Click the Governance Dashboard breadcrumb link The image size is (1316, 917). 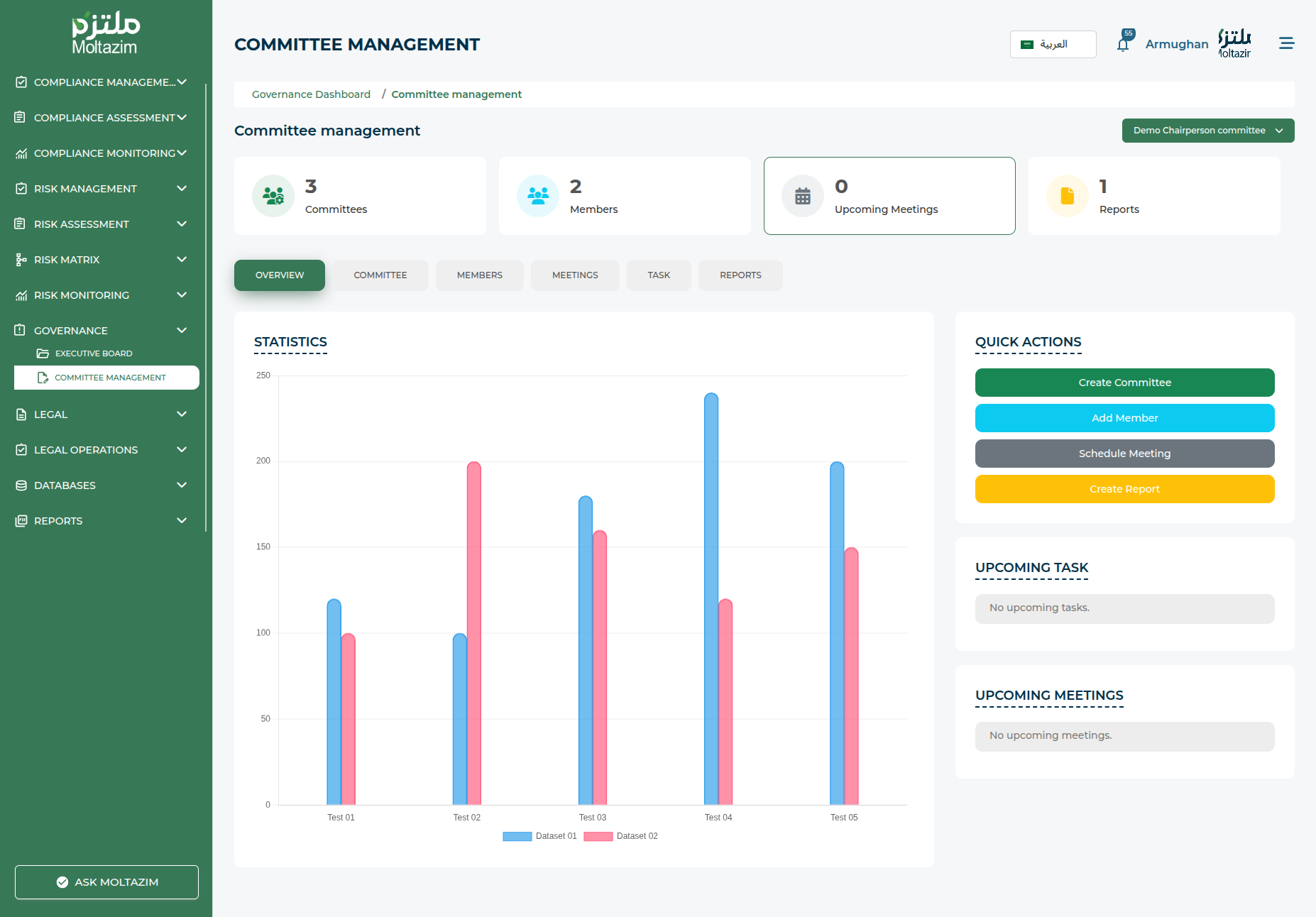pyautogui.click(x=311, y=94)
